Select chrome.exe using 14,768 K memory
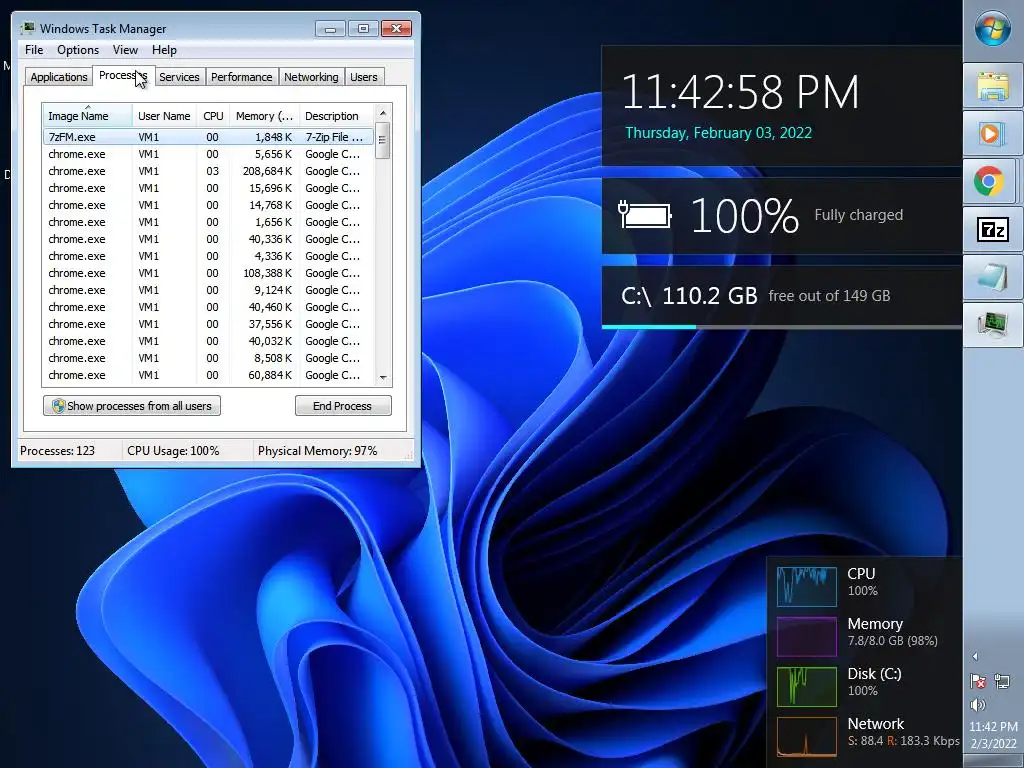Screen dimensions: 1024x768 pyautogui.click(x=208, y=205)
